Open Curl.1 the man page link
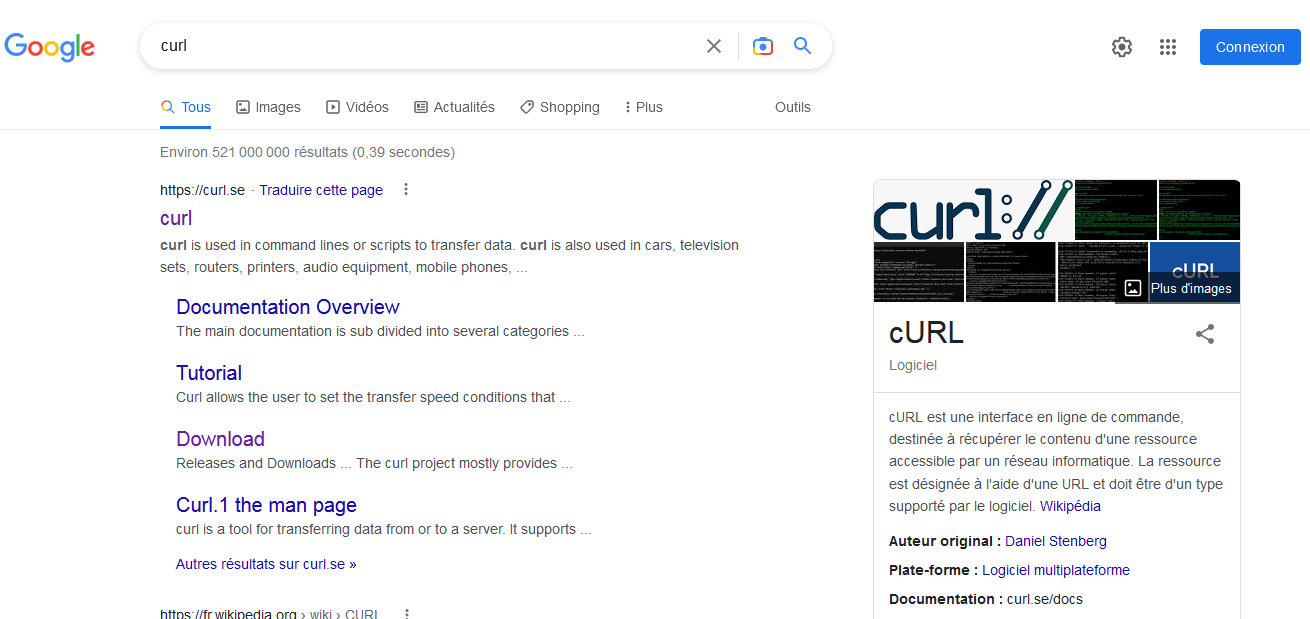Screen dimensions: 1310x619 266,505
